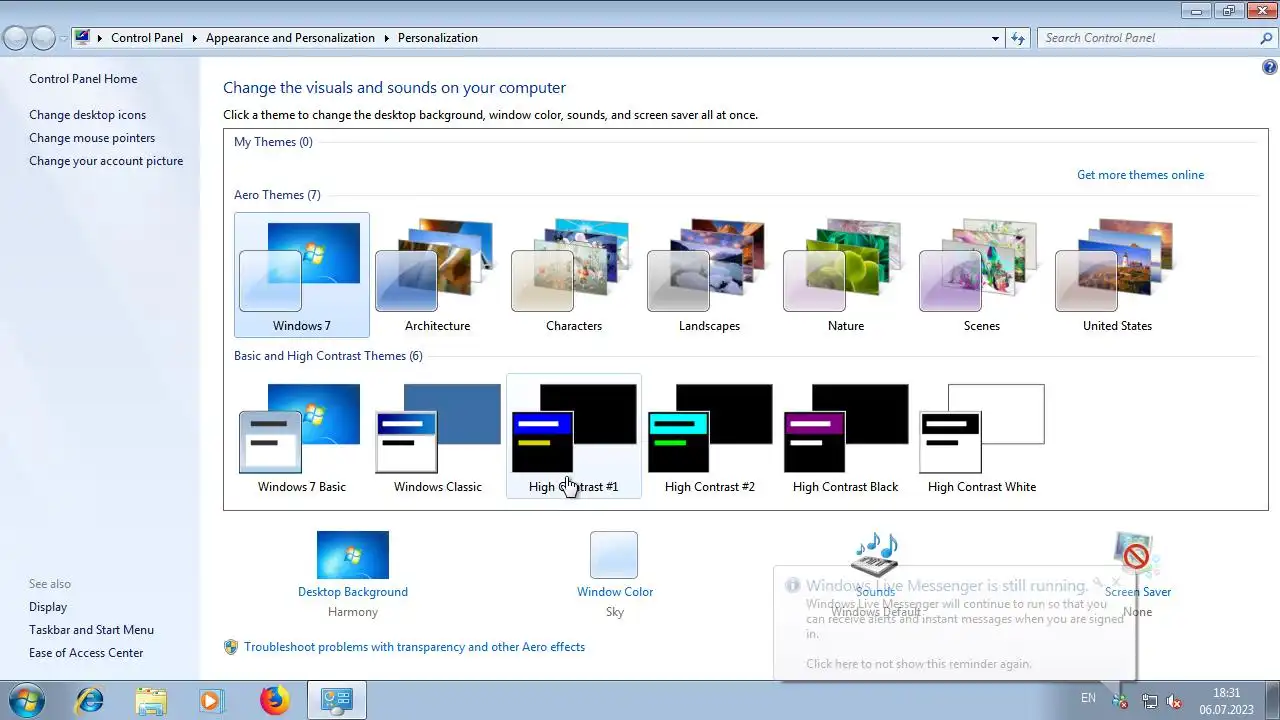The image size is (1280, 720).
Task: Select the High Contrast #1 theme
Action: click(573, 436)
